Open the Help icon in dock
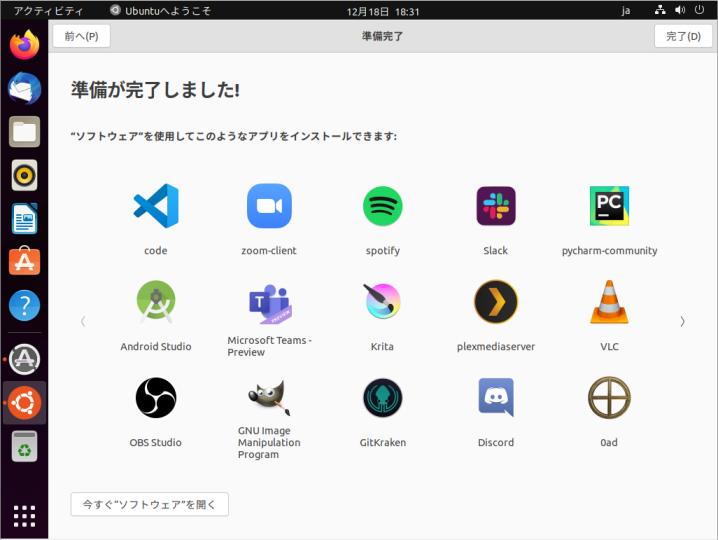The width and height of the screenshot is (718, 540). (x=24, y=305)
